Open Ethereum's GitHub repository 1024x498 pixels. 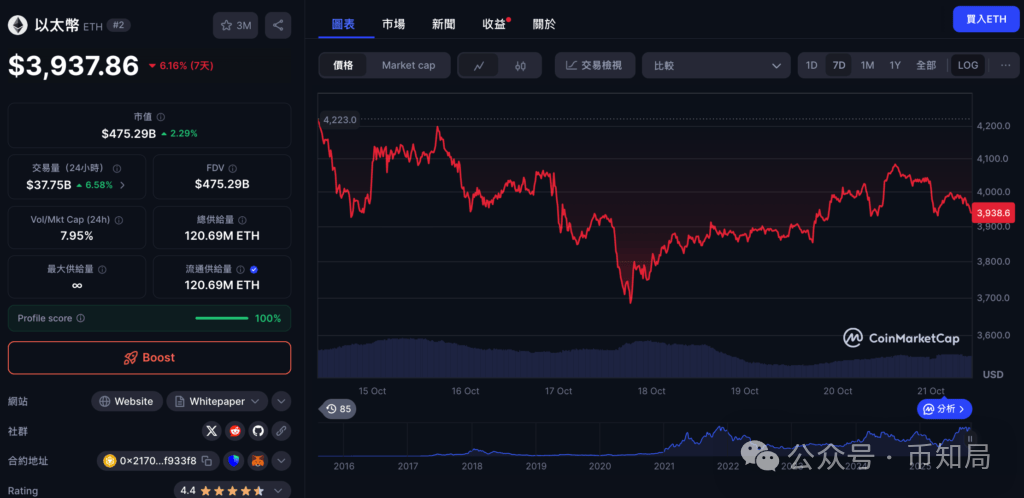pos(257,431)
